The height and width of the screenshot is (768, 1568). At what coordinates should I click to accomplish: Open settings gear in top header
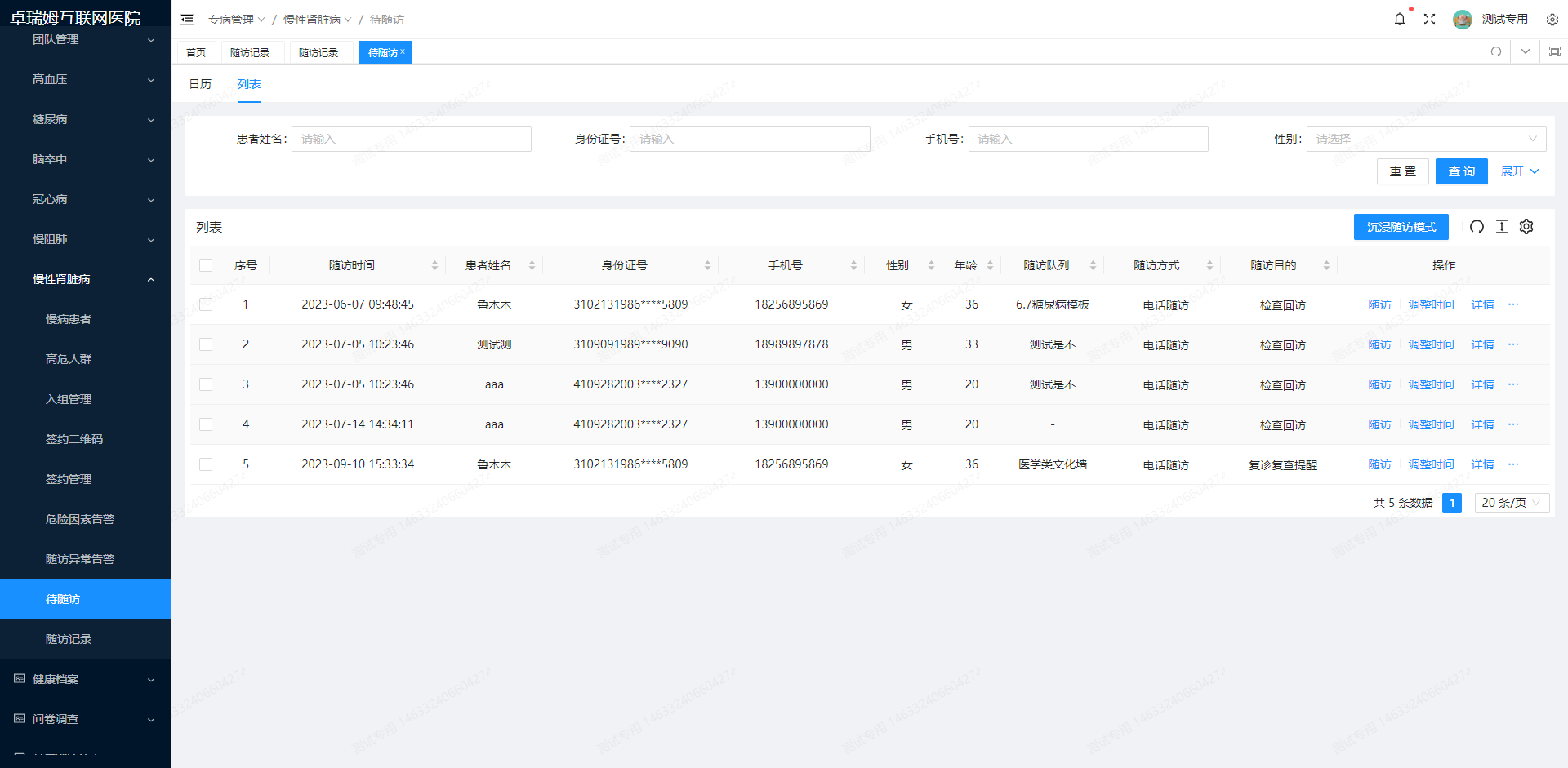[x=1552, y=19]
